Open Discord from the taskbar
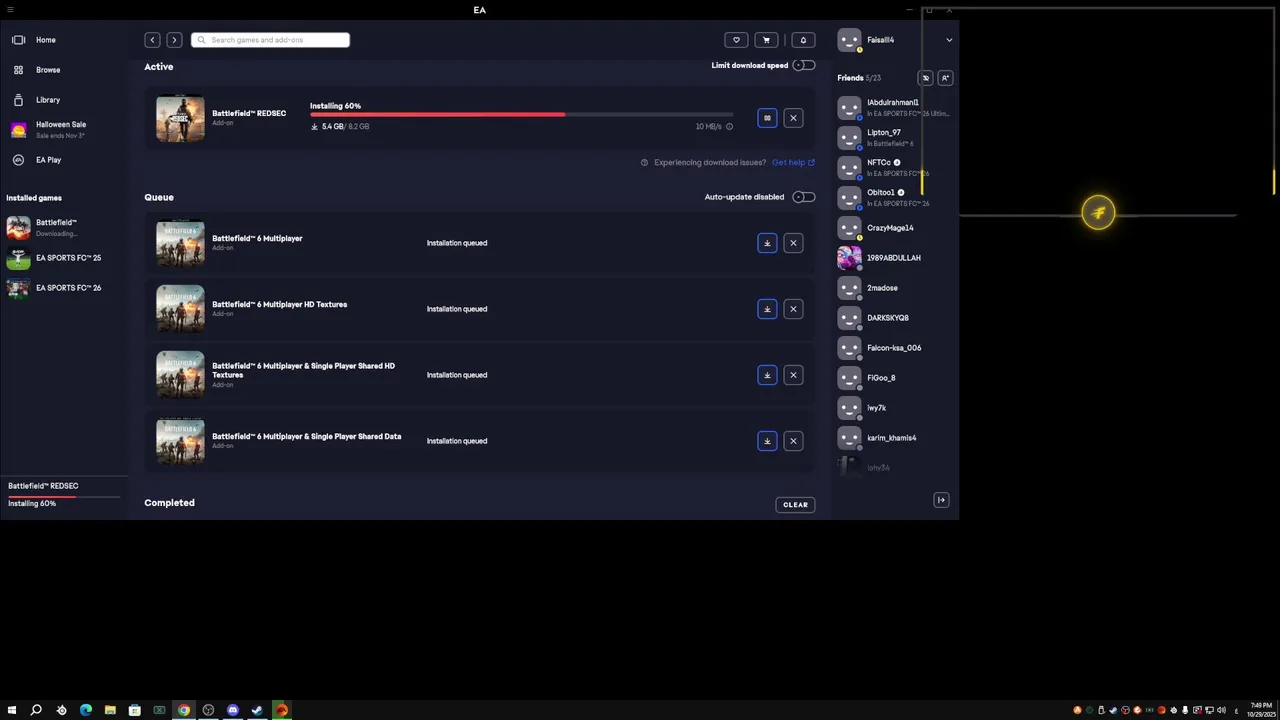 (x=233, y=710)
